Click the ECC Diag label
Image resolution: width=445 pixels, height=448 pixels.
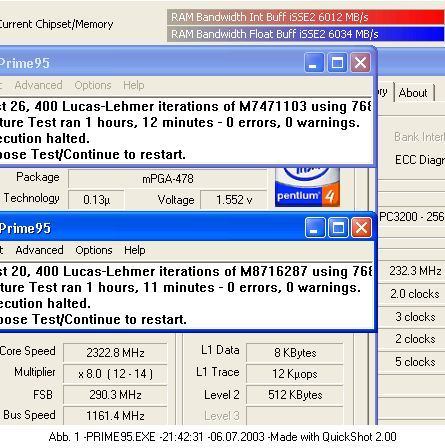(x=420, y=160)
